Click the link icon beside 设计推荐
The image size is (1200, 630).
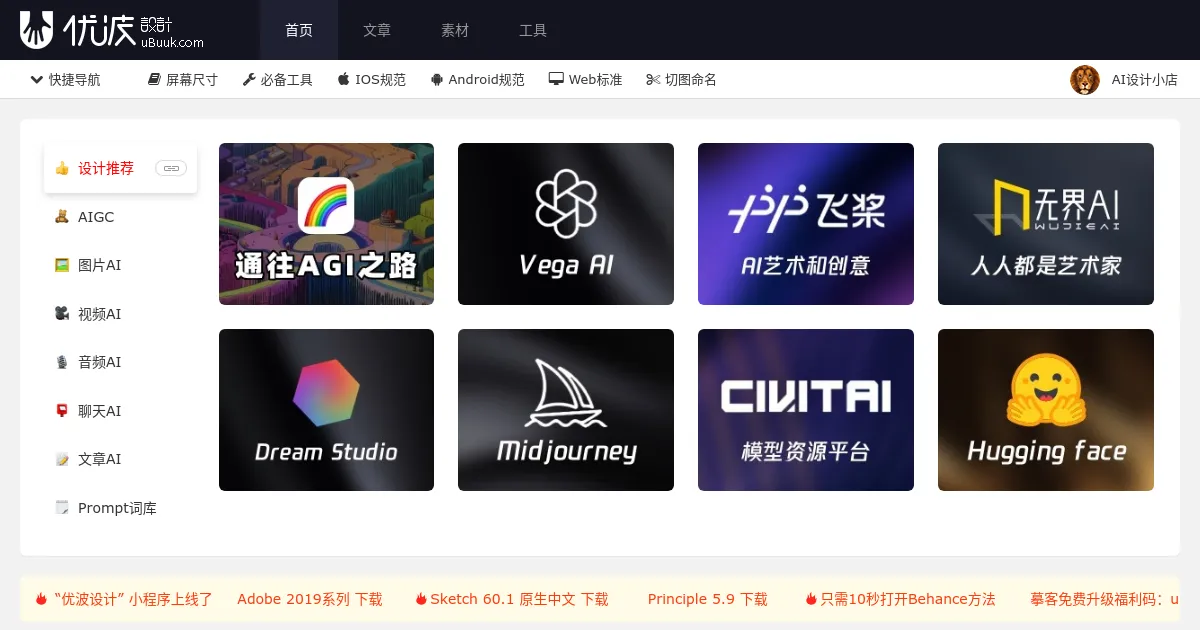[171, 169]
